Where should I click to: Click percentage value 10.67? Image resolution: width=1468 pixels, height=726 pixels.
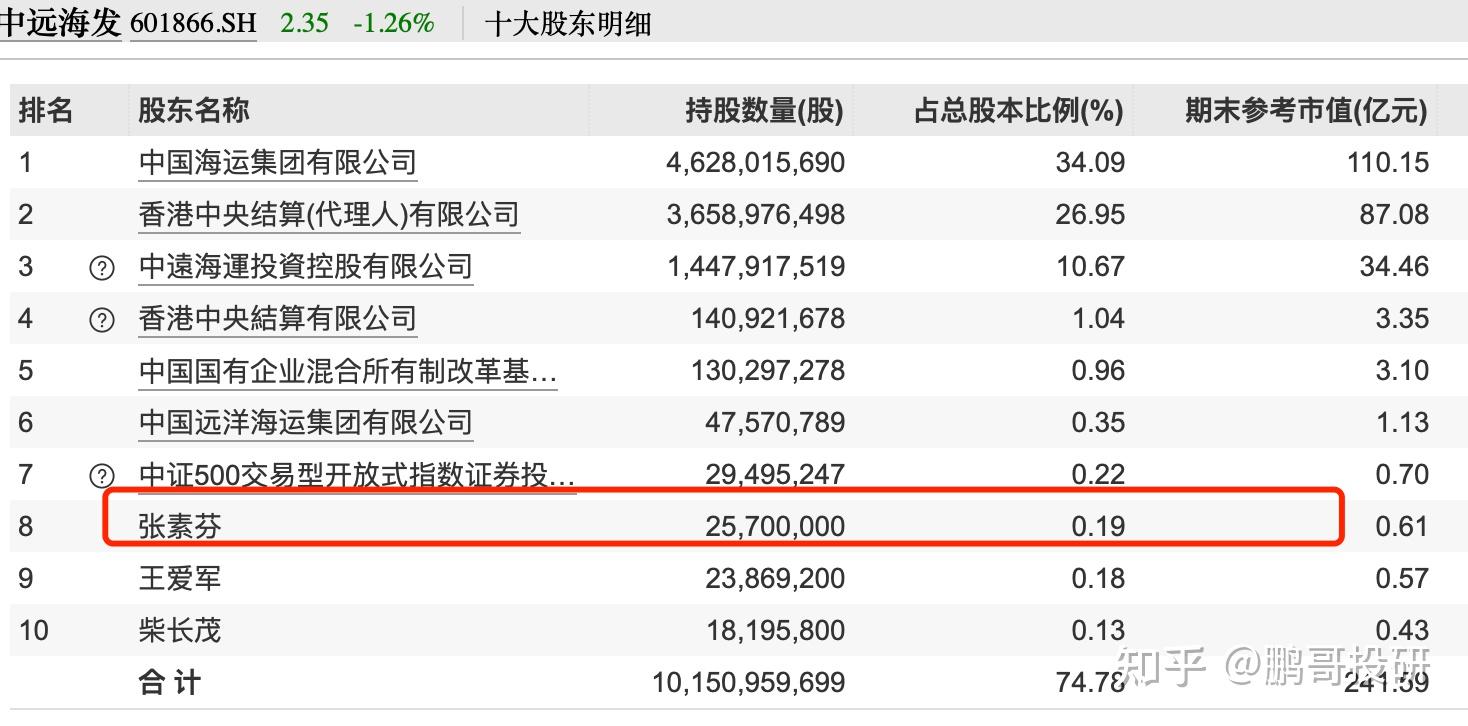click(1090, 267)
